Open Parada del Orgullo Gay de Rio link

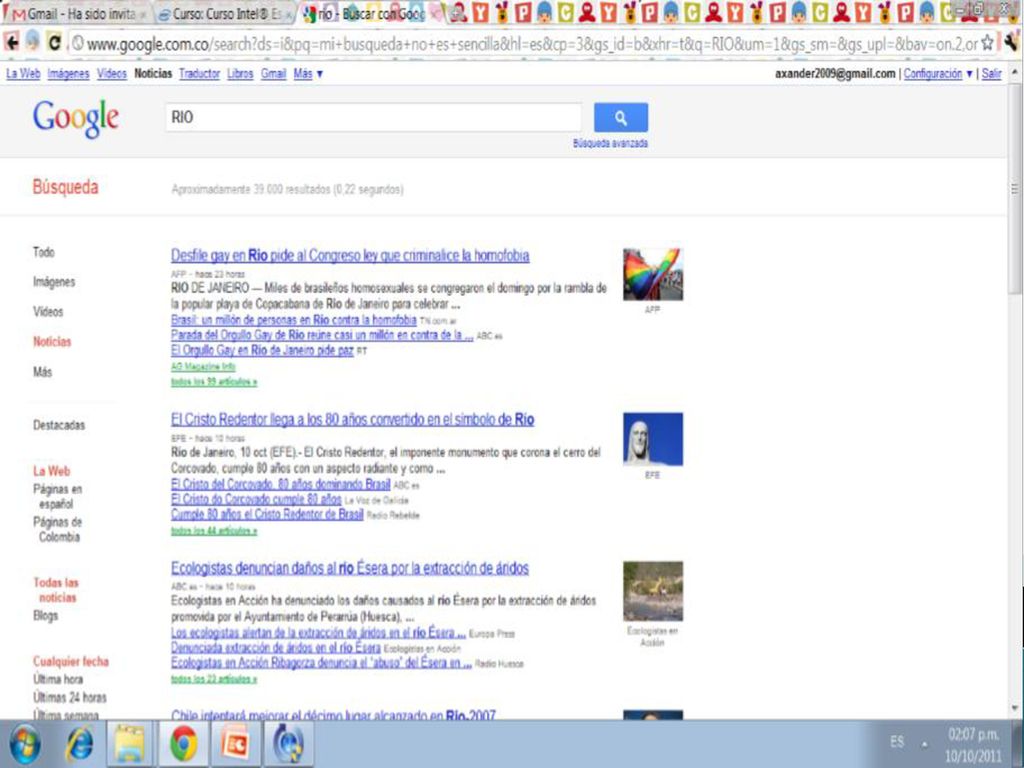[x=322, y=335]
